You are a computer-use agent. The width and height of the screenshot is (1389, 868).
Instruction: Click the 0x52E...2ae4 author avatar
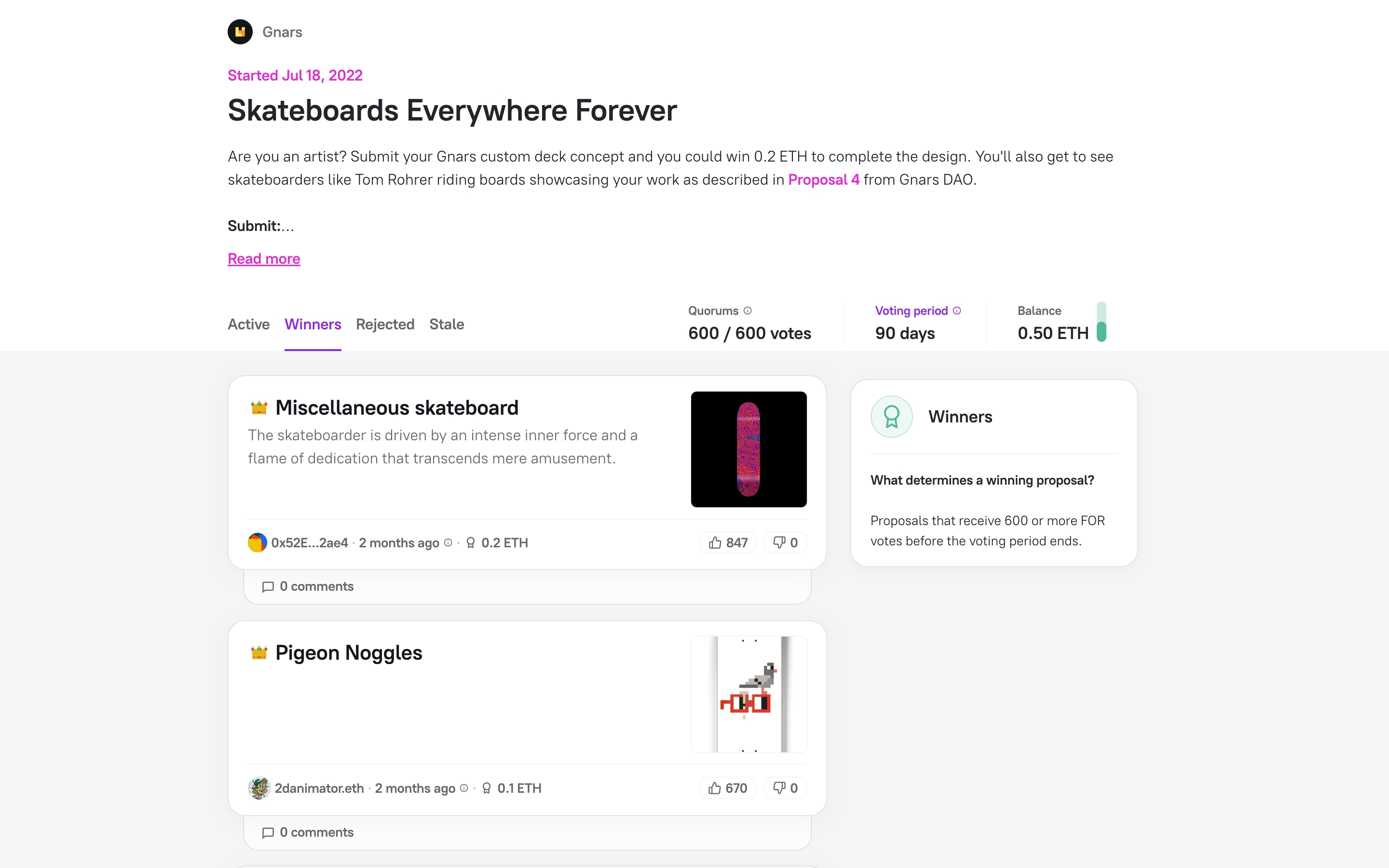tap(257, 542)
